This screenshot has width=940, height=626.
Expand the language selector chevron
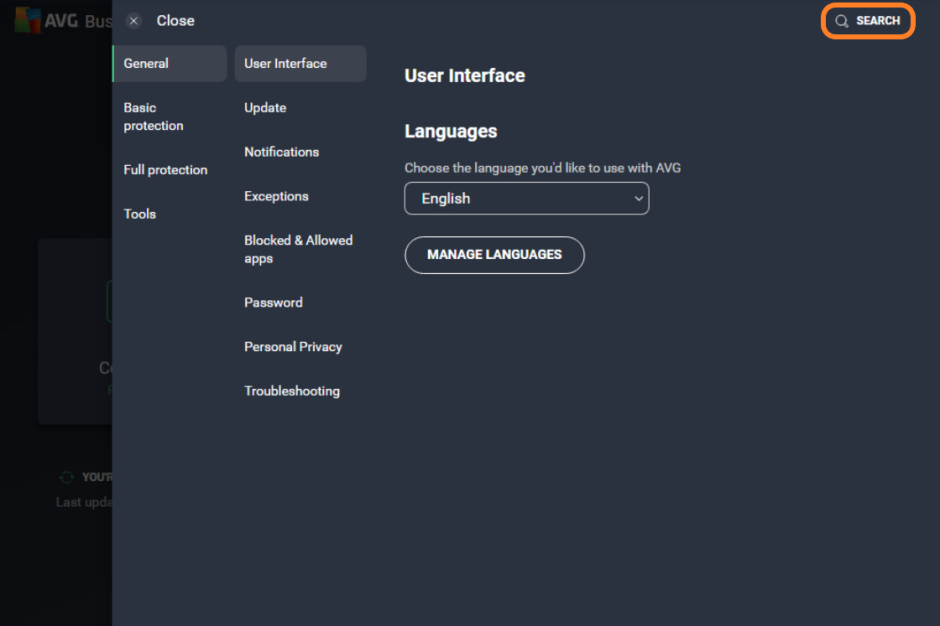click(x=638, y=198)
